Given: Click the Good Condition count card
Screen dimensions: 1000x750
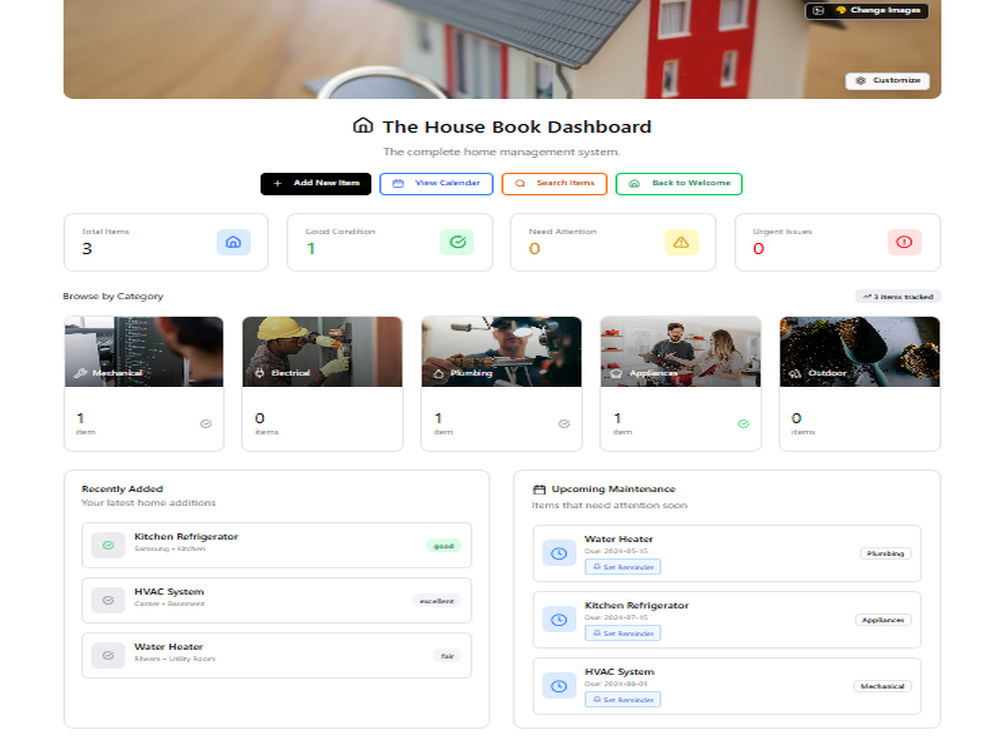Looking at the screenshot, I should point(390,242).
